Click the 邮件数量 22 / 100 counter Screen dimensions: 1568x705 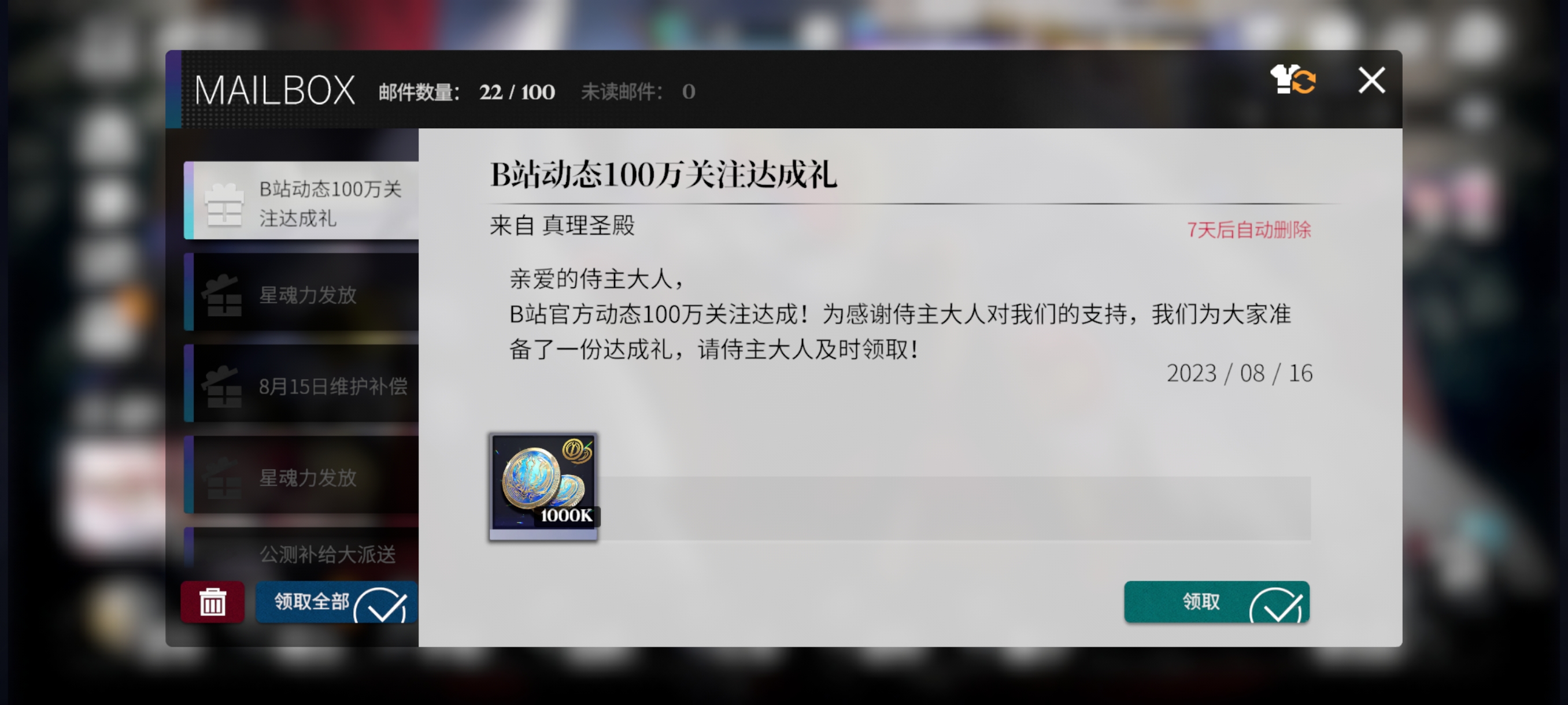(467, 92)
